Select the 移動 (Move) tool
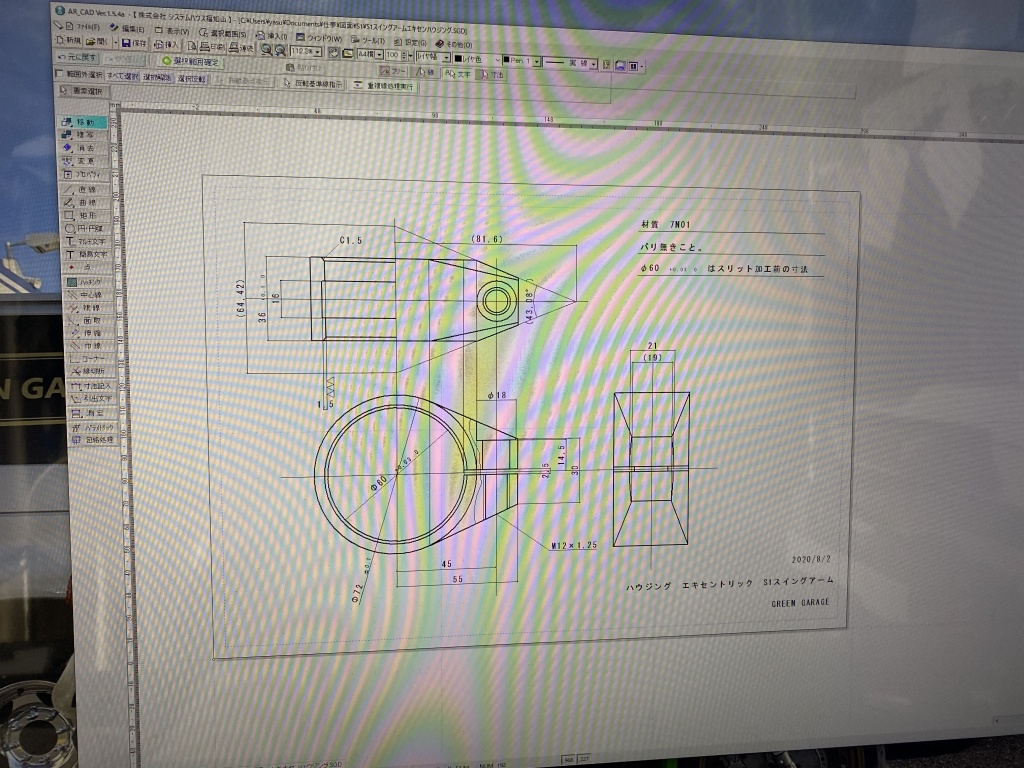The width and height of the screenshot is (1024, 768). (x=85, y=122)
